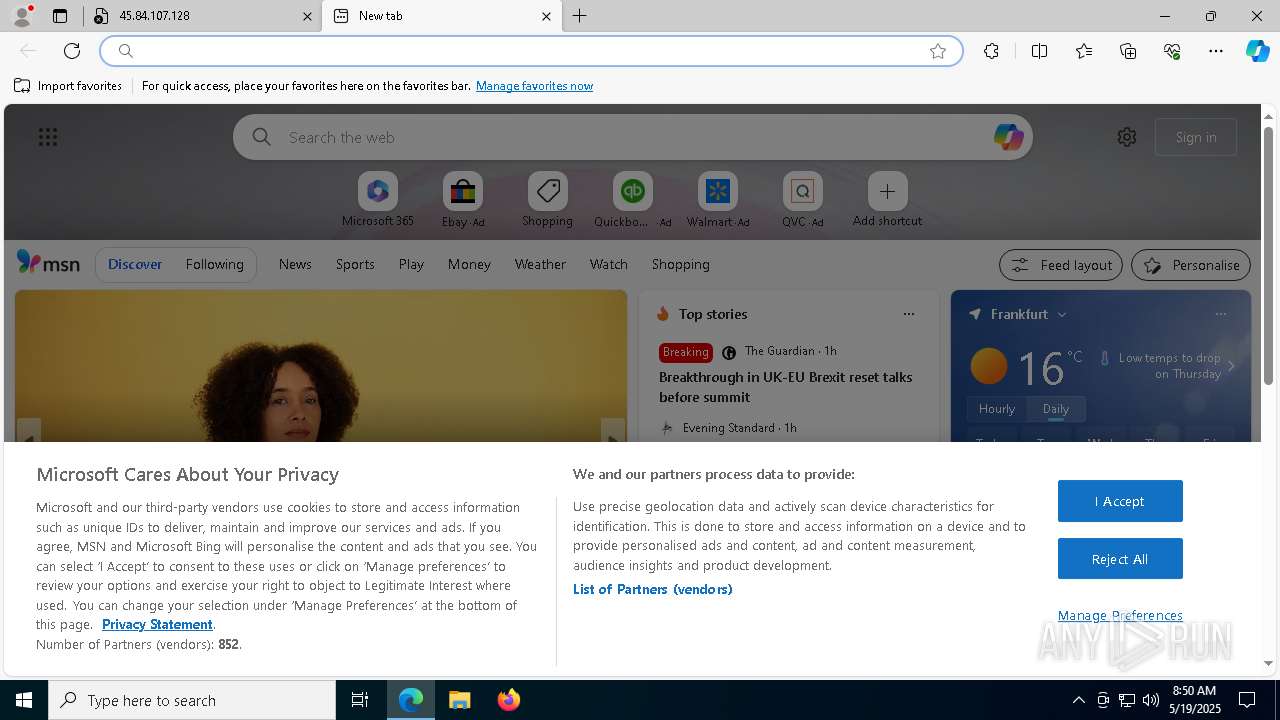This screenshot has height=720, width=1280.
Task: Focus the browser address bar
Action: point(530,51)
